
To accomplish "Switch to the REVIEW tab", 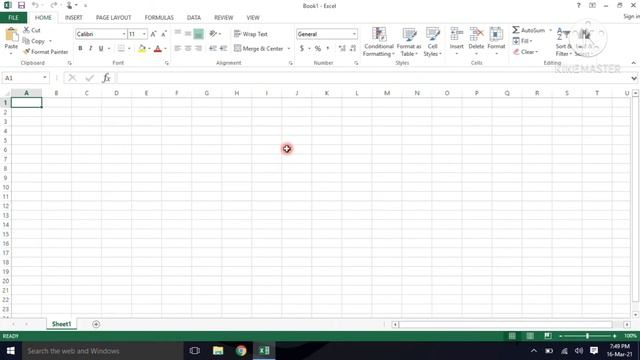I will pyautogui.click(x=223, y=18).
